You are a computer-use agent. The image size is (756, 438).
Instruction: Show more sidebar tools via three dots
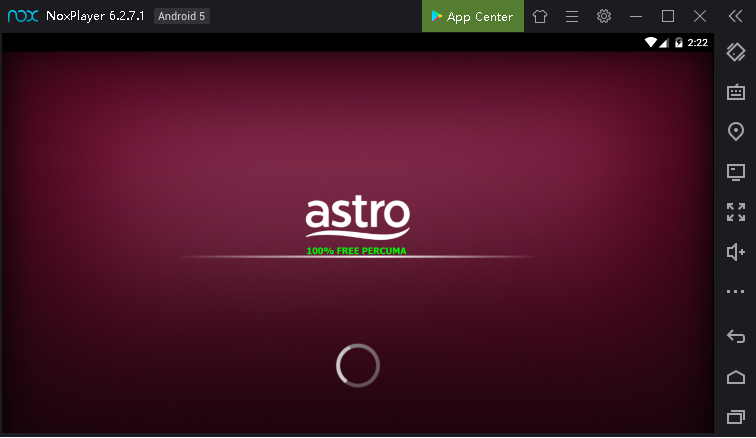click(x=736, y=291)
